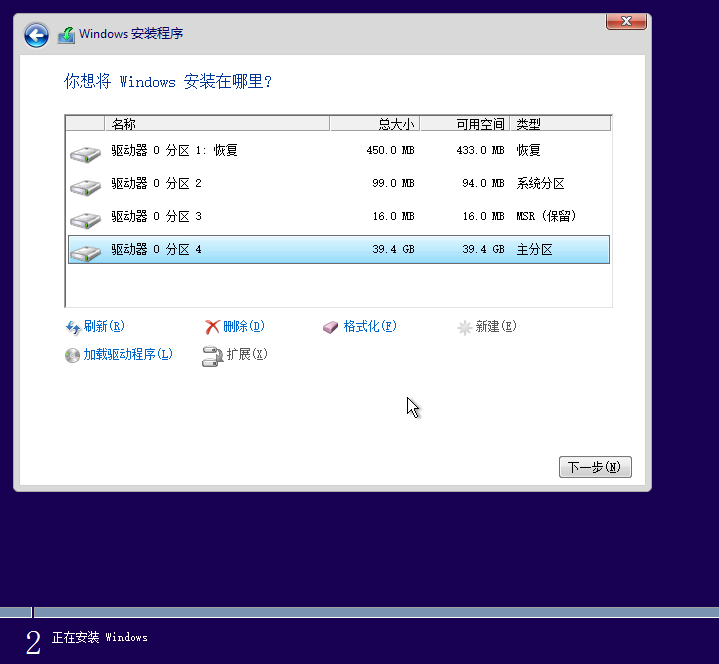Click the red X delete icon
719x664 pixels.
[x=212, y=327]
